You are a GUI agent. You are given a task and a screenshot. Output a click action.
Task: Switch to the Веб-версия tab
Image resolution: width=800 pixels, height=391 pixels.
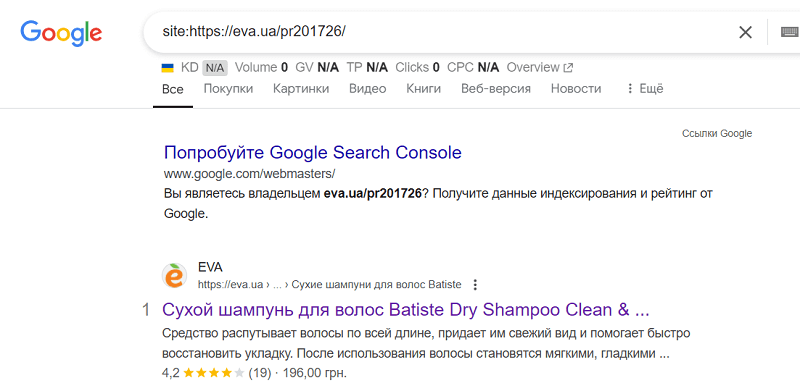point(496,89)
